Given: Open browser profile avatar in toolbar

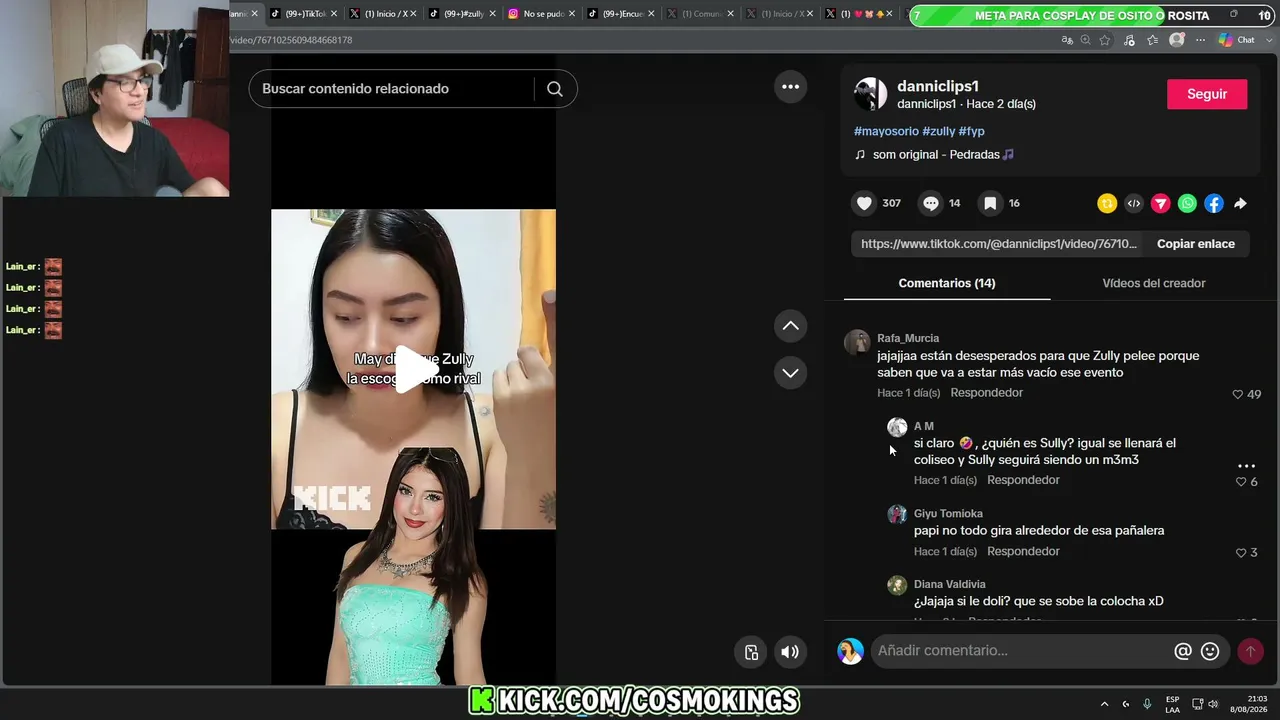Looking at the screenshot, I should point(1177,40).
